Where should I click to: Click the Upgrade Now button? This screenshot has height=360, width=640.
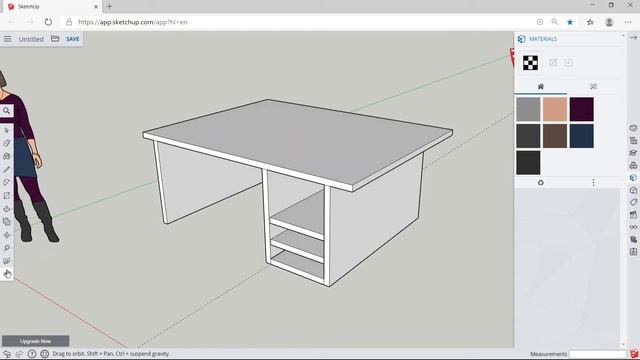[36, 341]
